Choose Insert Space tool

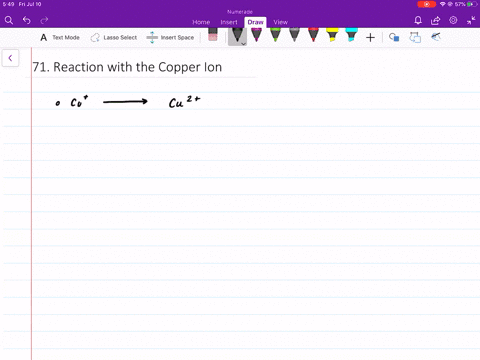pos(170,38)
